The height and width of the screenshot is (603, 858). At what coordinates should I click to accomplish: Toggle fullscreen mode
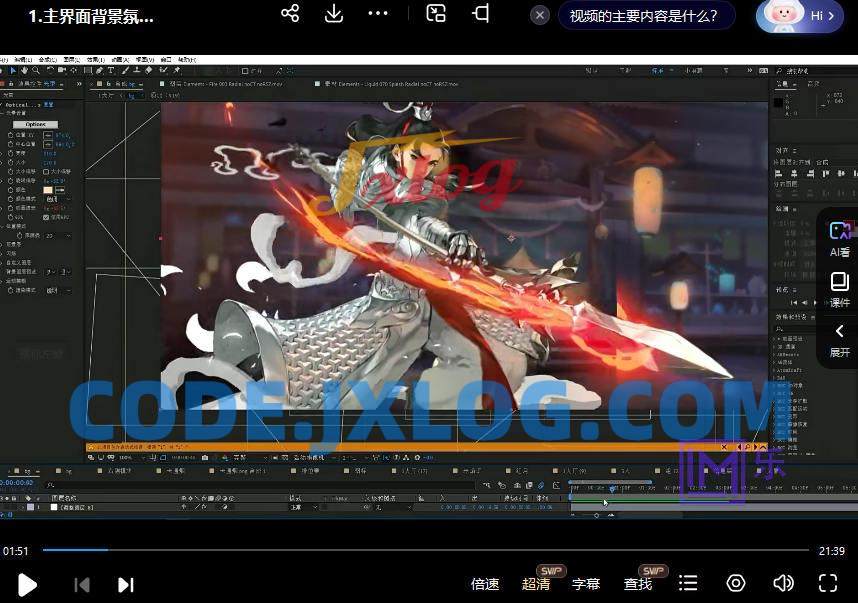tap(828, 583)
